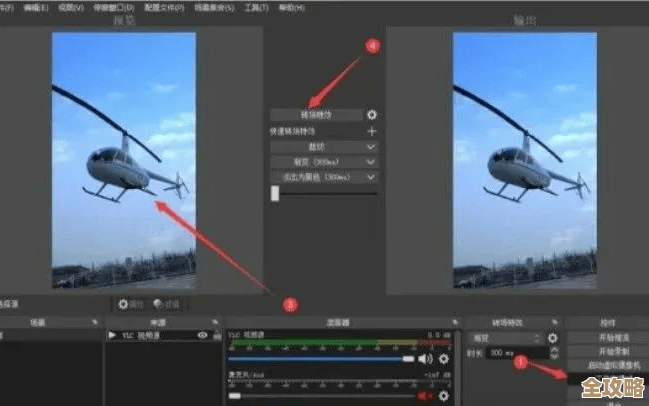
Task: Open the 工具(T) menu
Action: (257, 7)
